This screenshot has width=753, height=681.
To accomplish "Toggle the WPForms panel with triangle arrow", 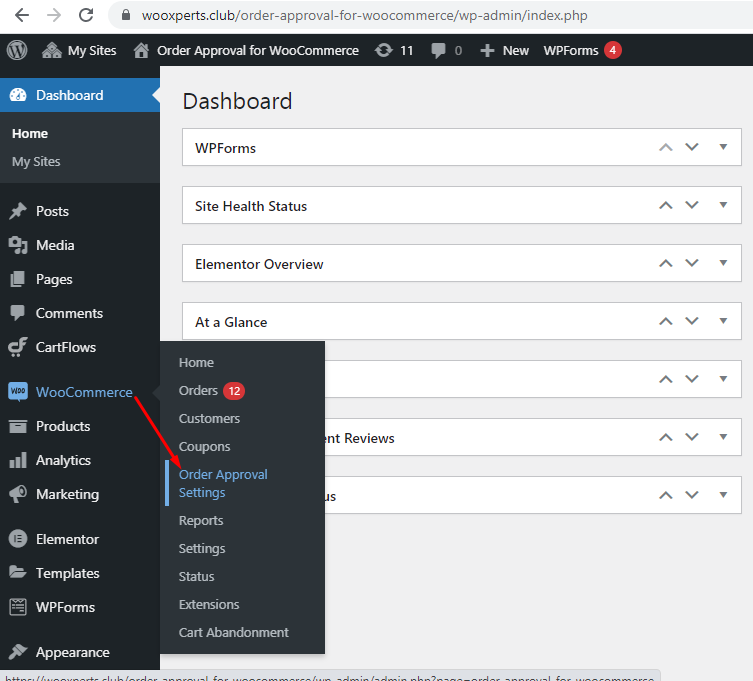I will tap(724, 147).
